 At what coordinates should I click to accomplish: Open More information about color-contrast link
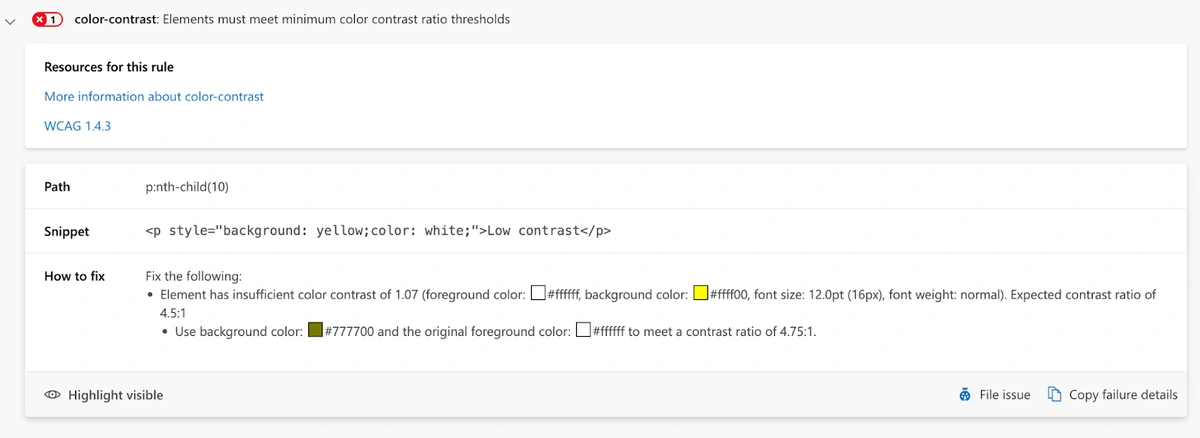pos(154,97)
